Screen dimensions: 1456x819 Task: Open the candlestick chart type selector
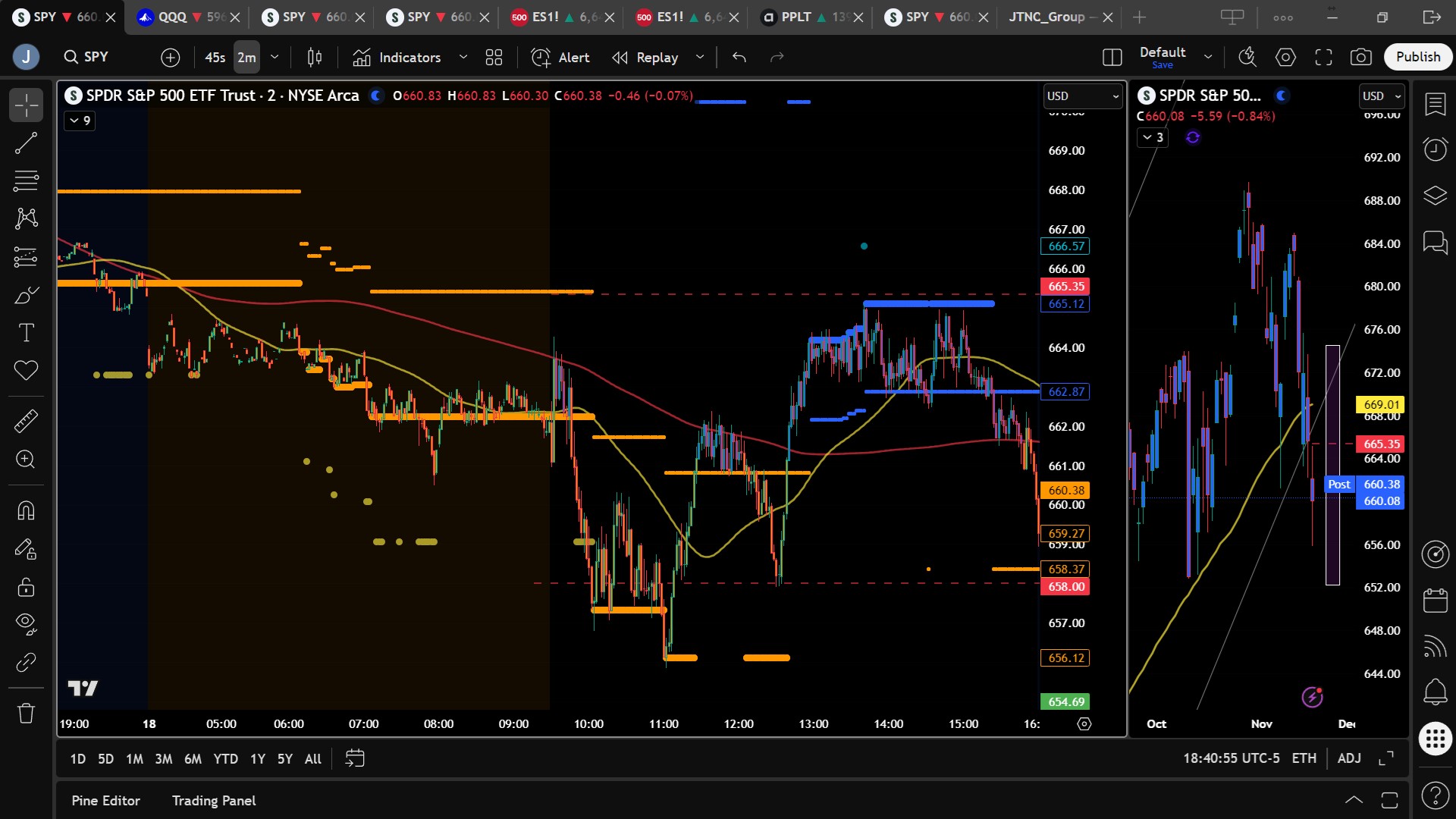coord(314,57)
